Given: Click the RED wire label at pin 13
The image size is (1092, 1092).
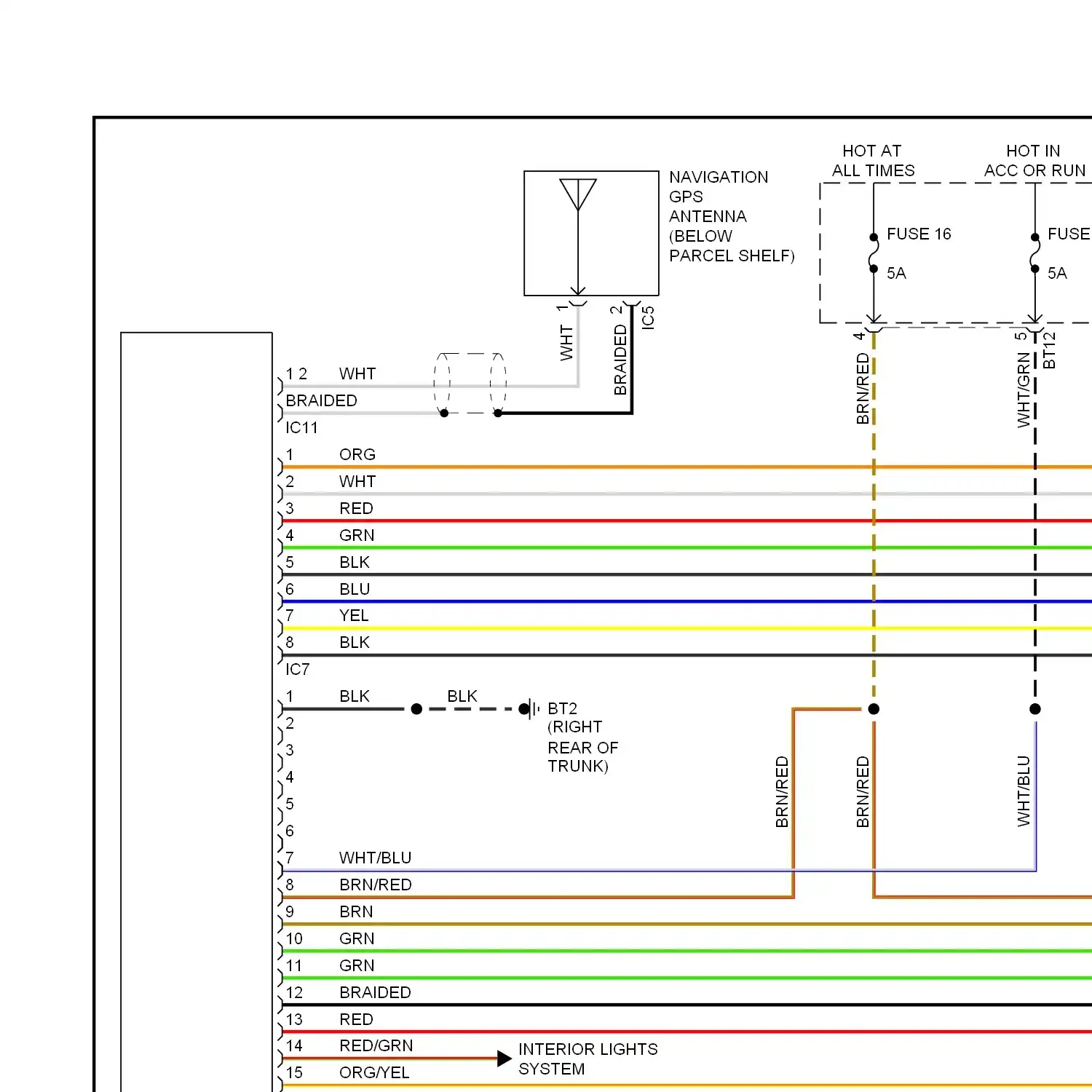Looking at the screenshot, I should (x=356, y=1019).
